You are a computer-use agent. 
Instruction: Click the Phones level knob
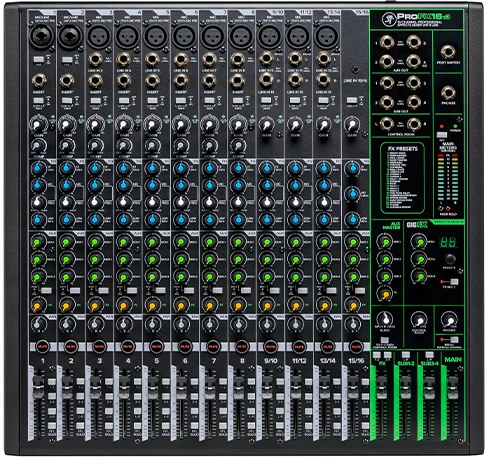[x=449, y=320]
